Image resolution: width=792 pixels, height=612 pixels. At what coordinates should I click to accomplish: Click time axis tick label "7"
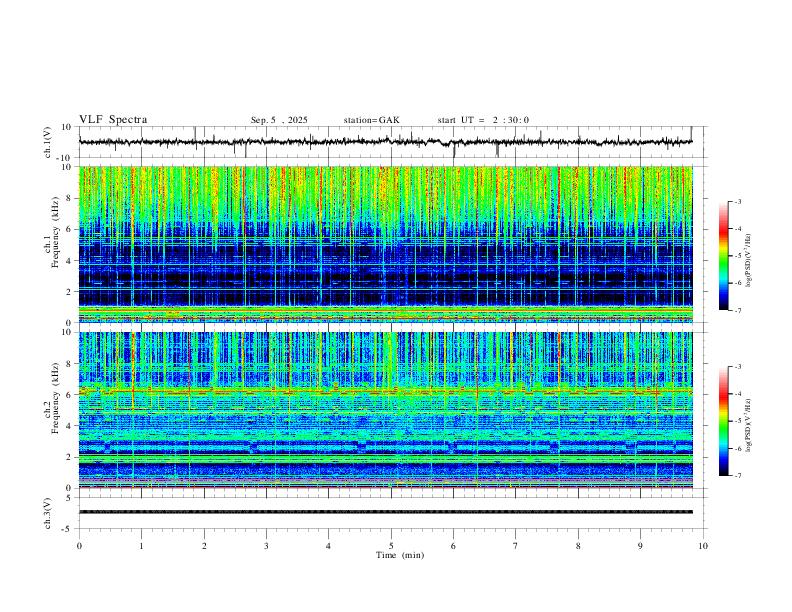(516, 546)
